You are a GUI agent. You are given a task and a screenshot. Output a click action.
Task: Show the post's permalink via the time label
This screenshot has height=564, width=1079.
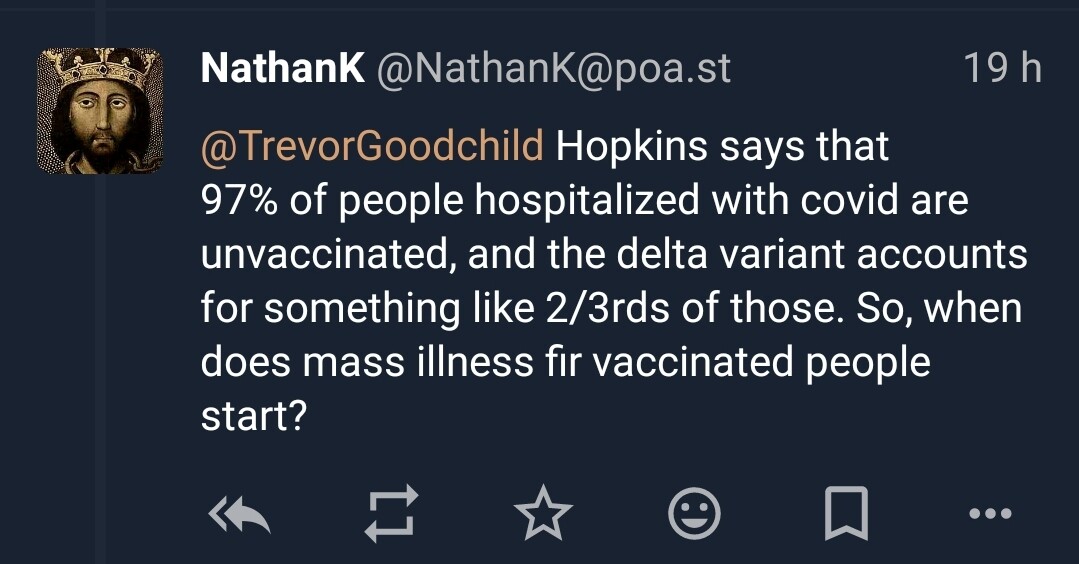[1001, 68]
